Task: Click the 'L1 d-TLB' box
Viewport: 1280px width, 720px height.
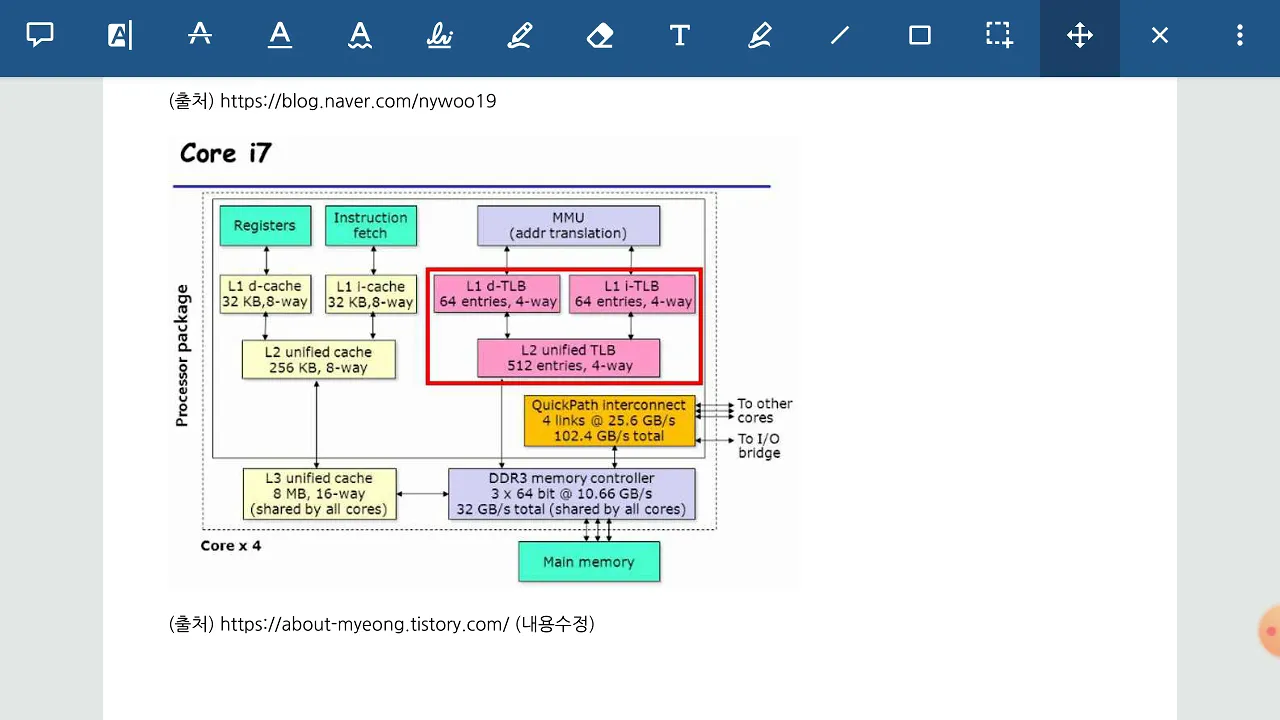Action: pyautogui.click(x=496, y=294)
